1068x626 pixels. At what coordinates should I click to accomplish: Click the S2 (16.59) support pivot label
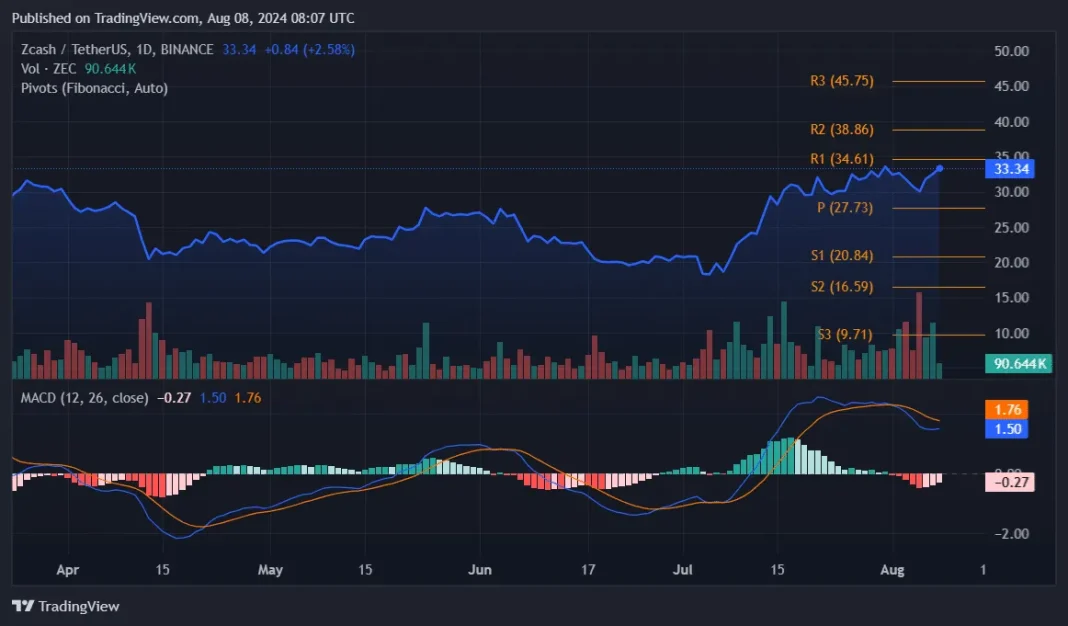click(x=841, y=287)
